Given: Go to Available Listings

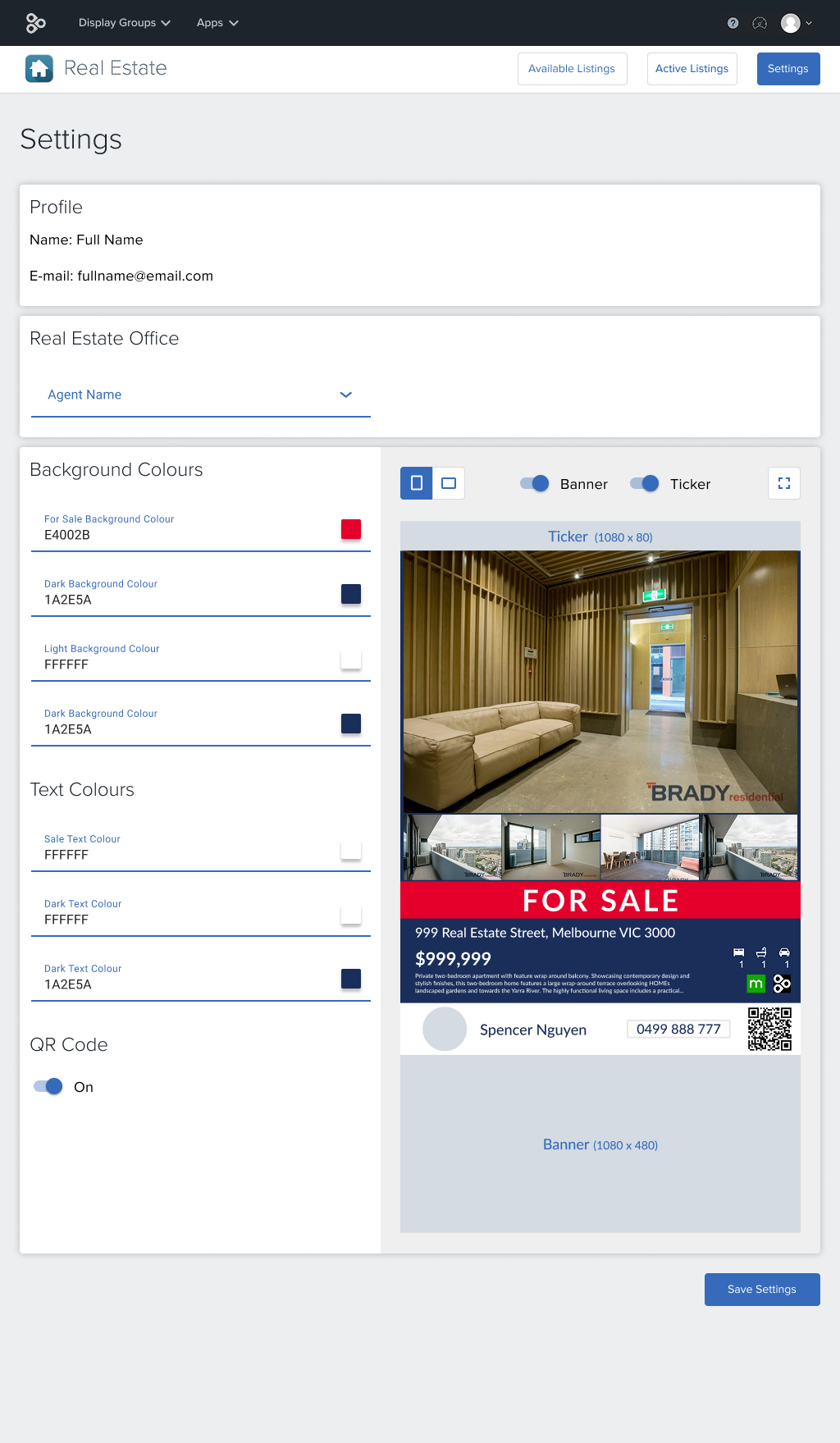Looking at the screenshot, I should tap(572, 69).
